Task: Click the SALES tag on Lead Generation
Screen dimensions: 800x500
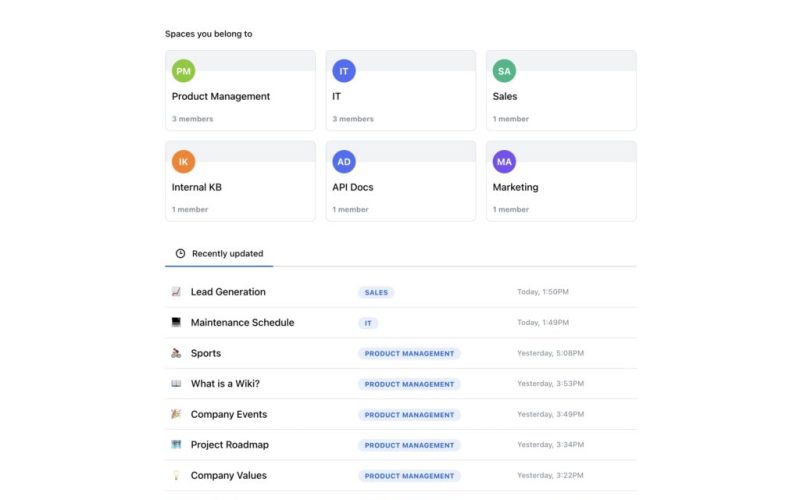Action: (x=376, y=293)
